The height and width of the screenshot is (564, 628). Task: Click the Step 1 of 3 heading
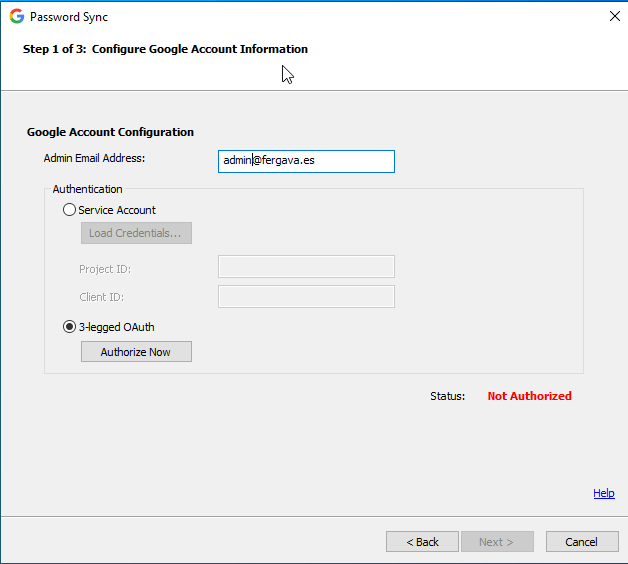point(165,49)
